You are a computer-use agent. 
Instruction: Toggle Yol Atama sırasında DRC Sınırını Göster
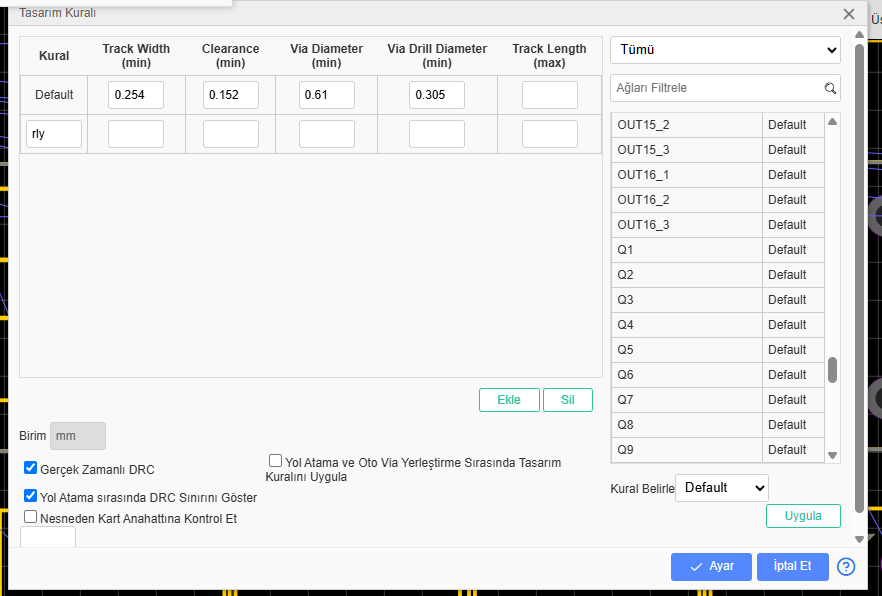tap(30, 496)
